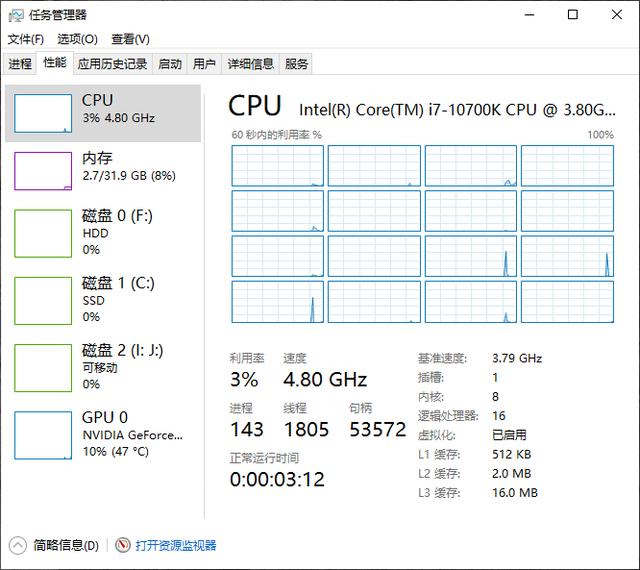Switch to the 应用历史记录 tab

tap(112, 64)
